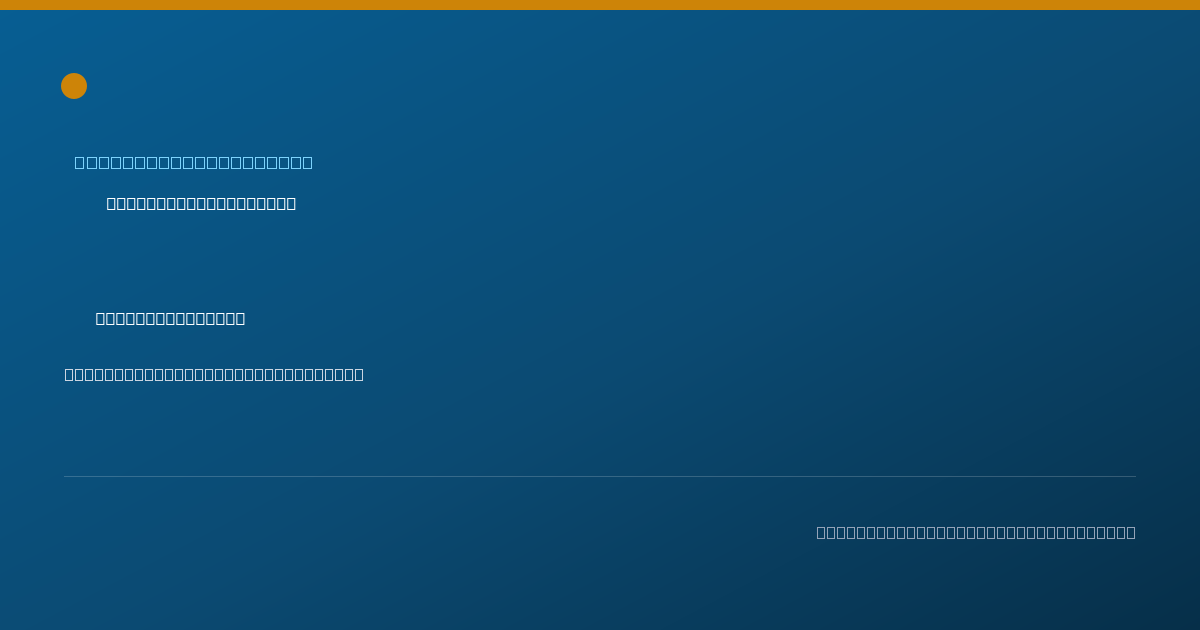Click the gray footer text at right
The width and height of the screenshot is (1200, 630).
coord(976,533)
